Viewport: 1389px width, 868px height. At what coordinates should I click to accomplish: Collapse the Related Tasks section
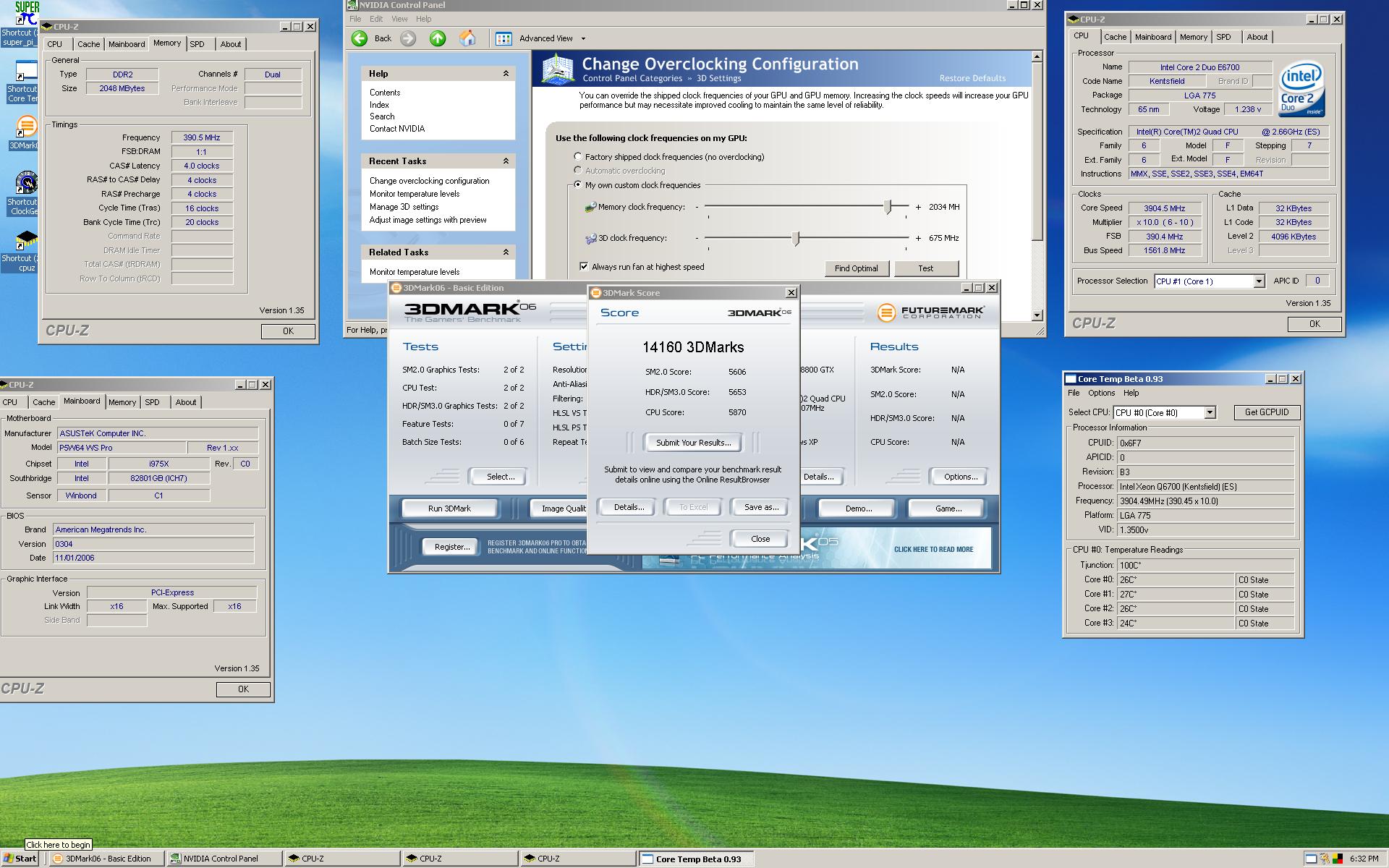[x=506, y=252]
